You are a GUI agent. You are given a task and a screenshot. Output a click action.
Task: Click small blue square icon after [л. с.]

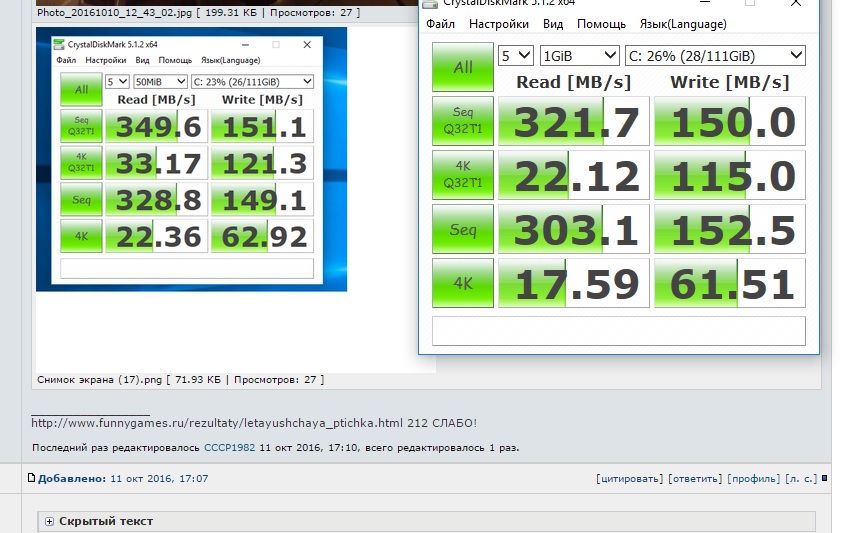pyautogui.click(x=824, y=479)
